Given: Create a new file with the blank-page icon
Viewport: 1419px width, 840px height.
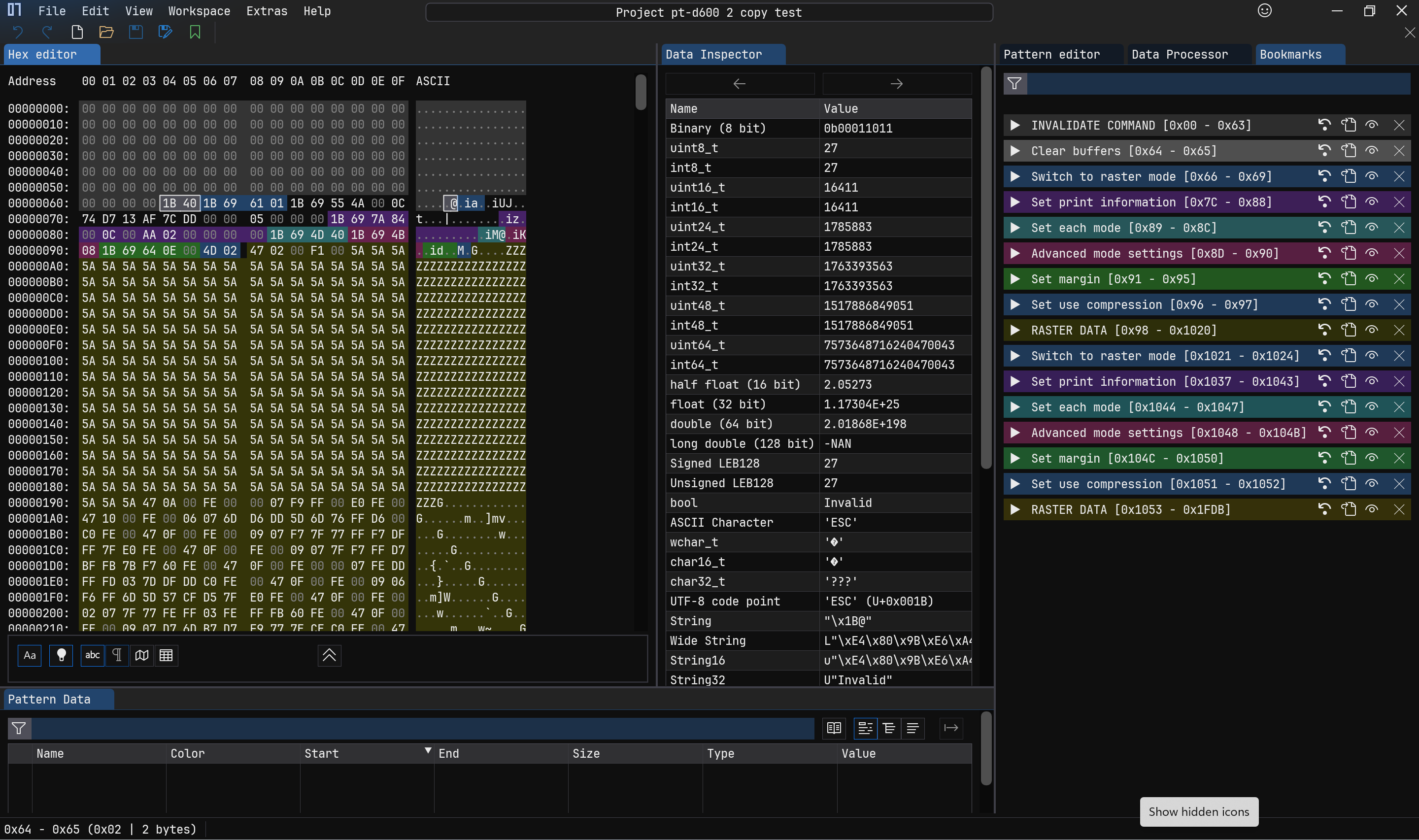Looking at the screenshot, I should coord(77,32).
